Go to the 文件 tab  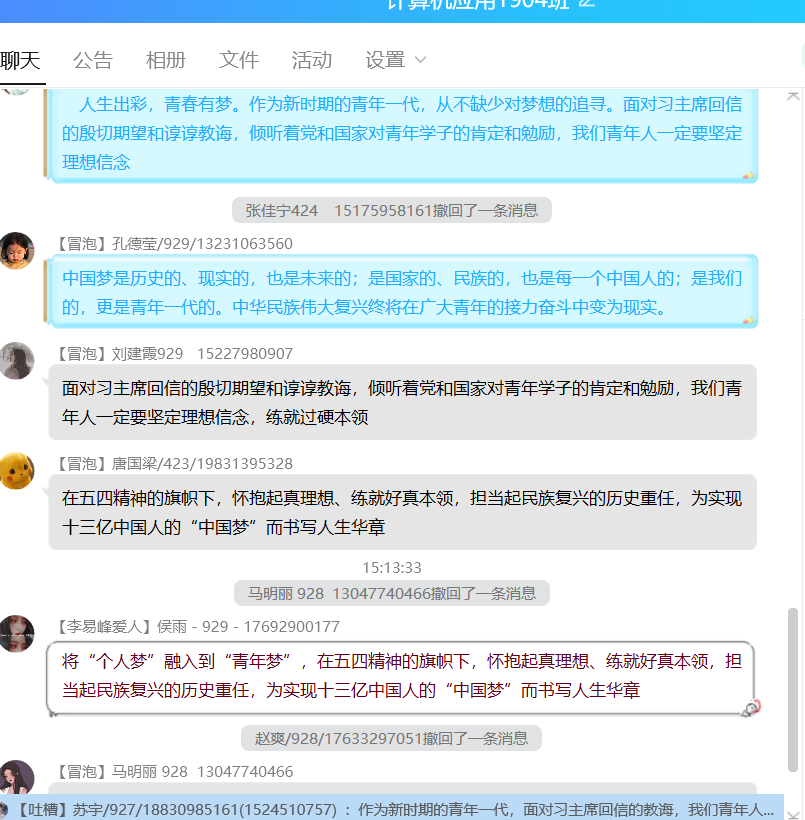point(239,60)
